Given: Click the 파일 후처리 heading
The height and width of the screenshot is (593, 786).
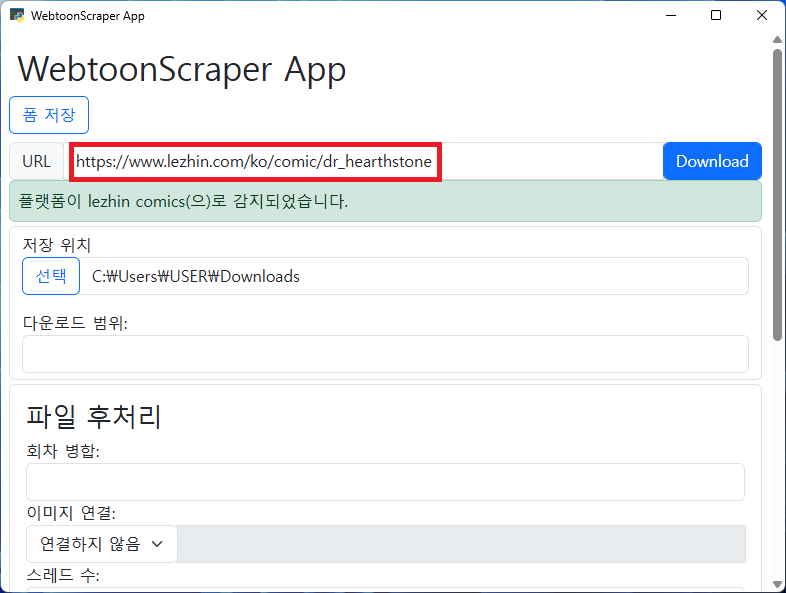Looking at the screenshot, I should (x=94, y=416).
